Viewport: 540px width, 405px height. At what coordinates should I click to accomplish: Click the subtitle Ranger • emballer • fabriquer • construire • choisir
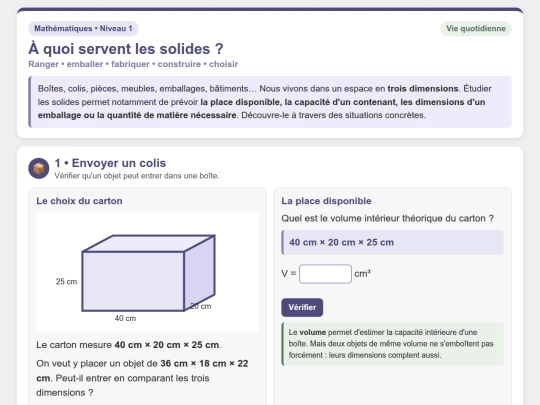[133, 64]
